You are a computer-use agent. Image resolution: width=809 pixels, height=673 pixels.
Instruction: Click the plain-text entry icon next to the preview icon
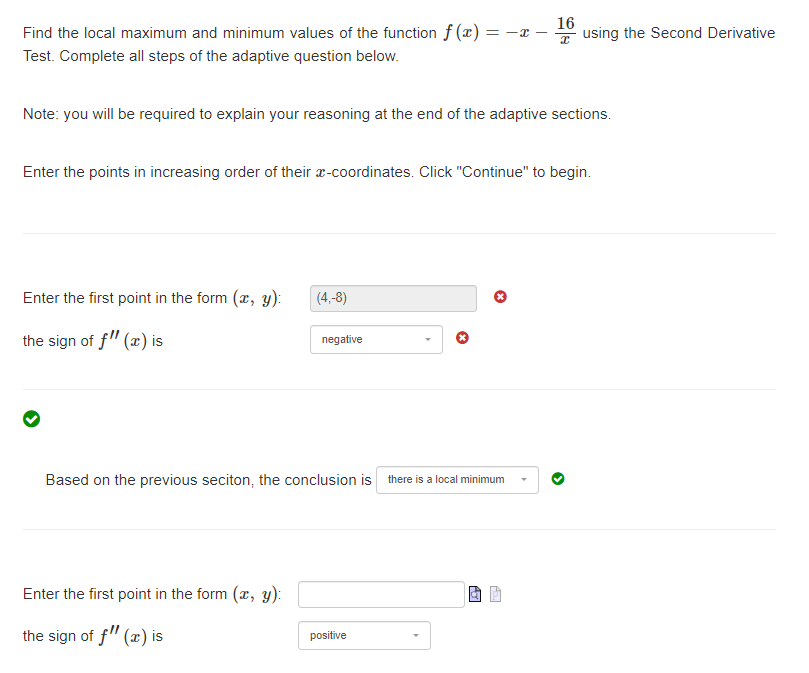click(x=494, y=593)
